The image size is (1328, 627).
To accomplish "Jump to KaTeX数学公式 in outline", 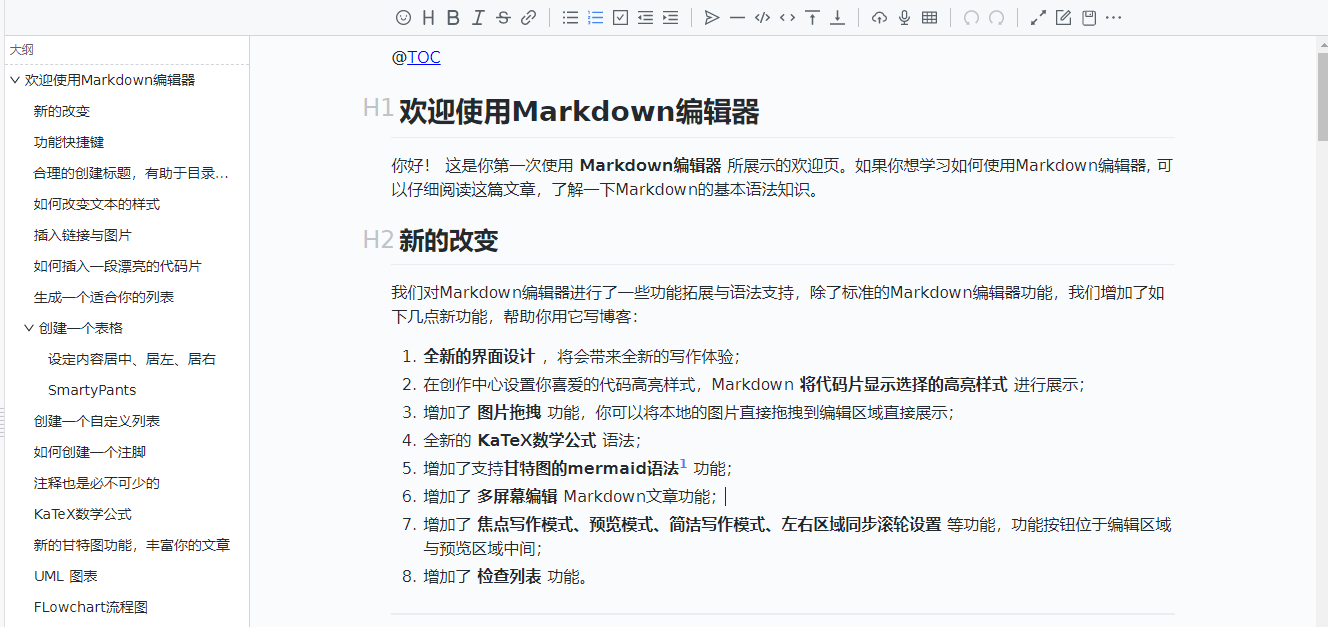I will coord(83,514).
